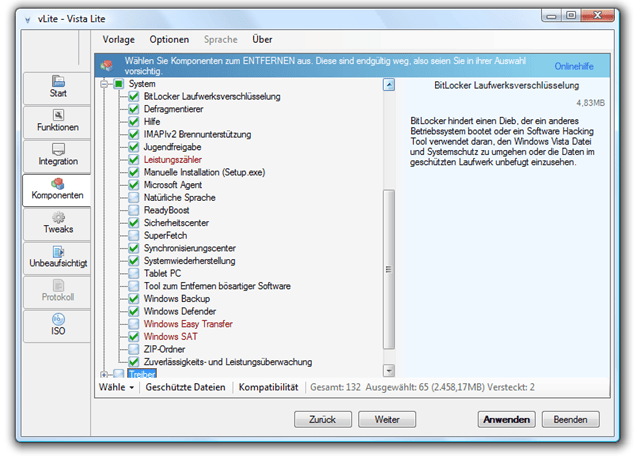Image resolution: width=640 pixels, height=456 pixels.
Task: Open the Tweaks gear section
Action: point(58,223)
